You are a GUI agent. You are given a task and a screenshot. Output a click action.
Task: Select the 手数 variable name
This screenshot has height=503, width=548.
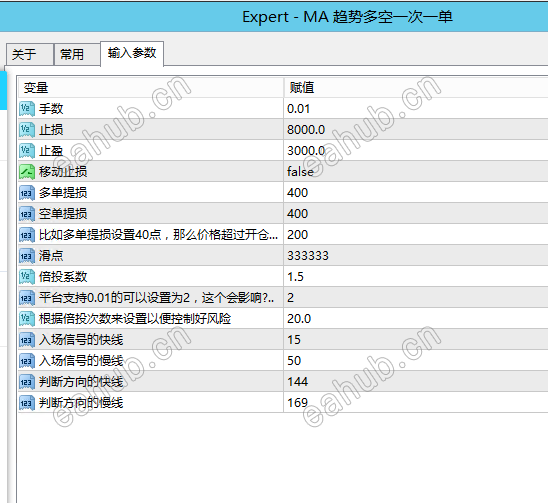pyautogui.click(x=51, y=109)
